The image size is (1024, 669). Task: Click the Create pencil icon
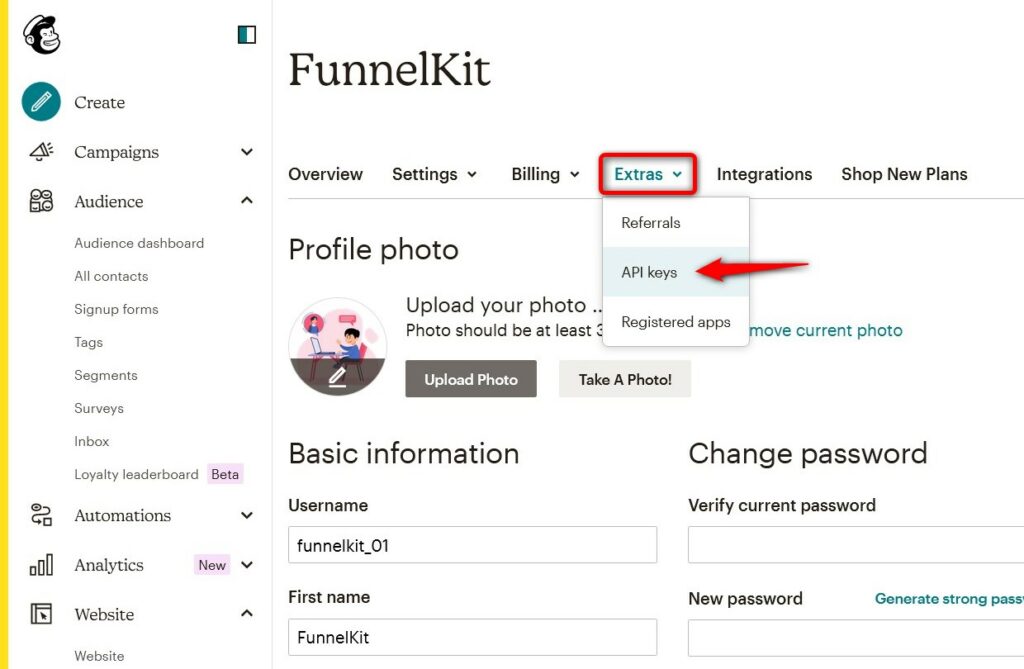[41, 102]
